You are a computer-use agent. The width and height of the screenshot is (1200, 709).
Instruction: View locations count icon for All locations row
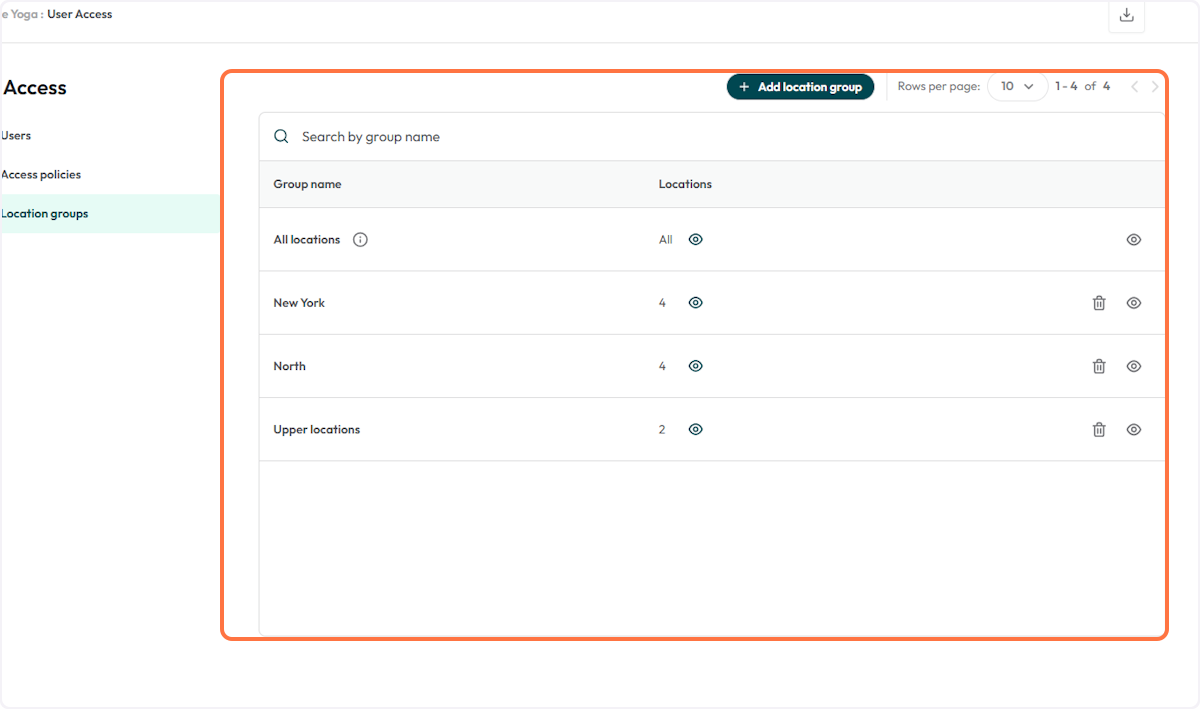pos(695,239)
